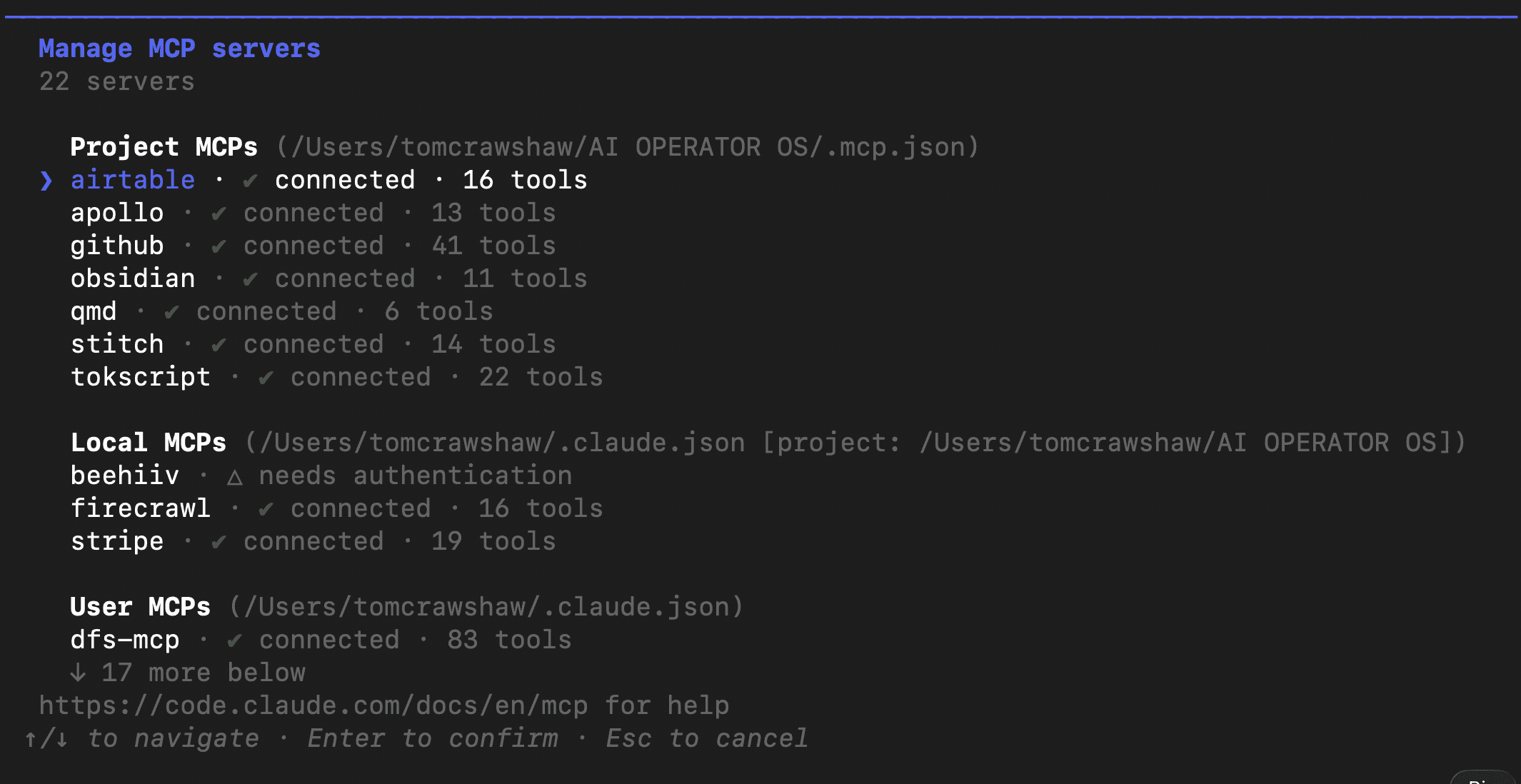Click the 'Enter to confirm' hint
This screenshot has height=784, width=1521.
(x=433, y=738)
